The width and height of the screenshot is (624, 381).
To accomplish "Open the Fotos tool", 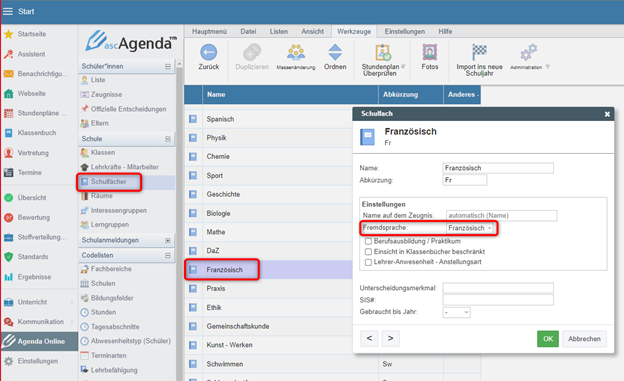I will tap(430, 57).
